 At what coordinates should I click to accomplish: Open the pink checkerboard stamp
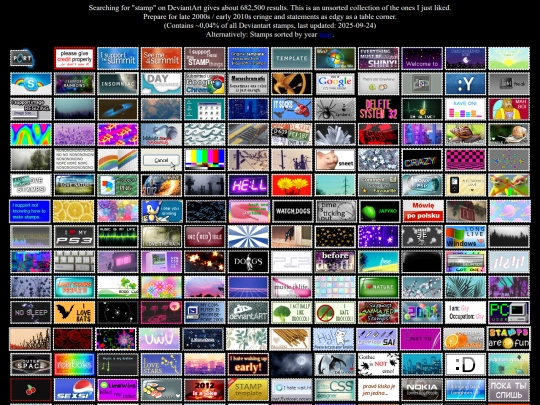coord(465,160)
